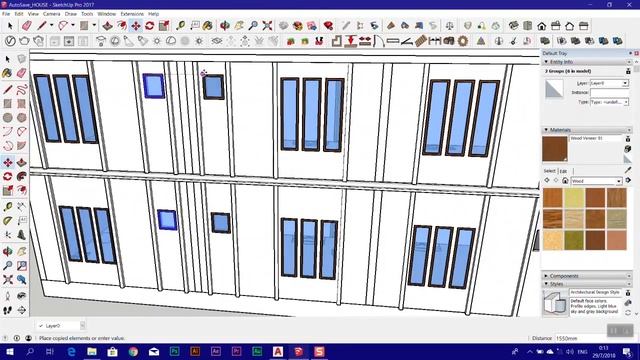Pick the first wood swatch in top row
This screenshot has width=640, height=360.
point(553,198)
